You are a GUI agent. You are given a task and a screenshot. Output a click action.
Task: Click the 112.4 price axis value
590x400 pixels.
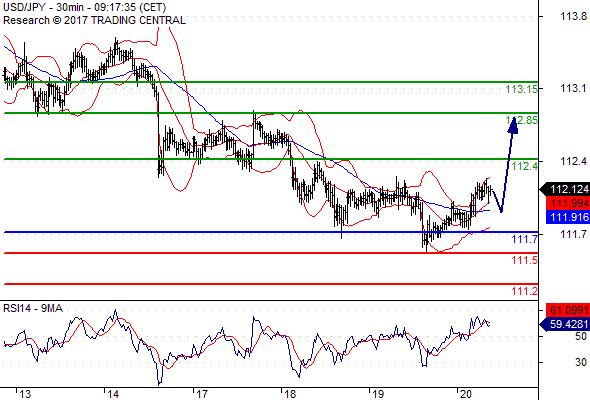(x=573, y=161)
